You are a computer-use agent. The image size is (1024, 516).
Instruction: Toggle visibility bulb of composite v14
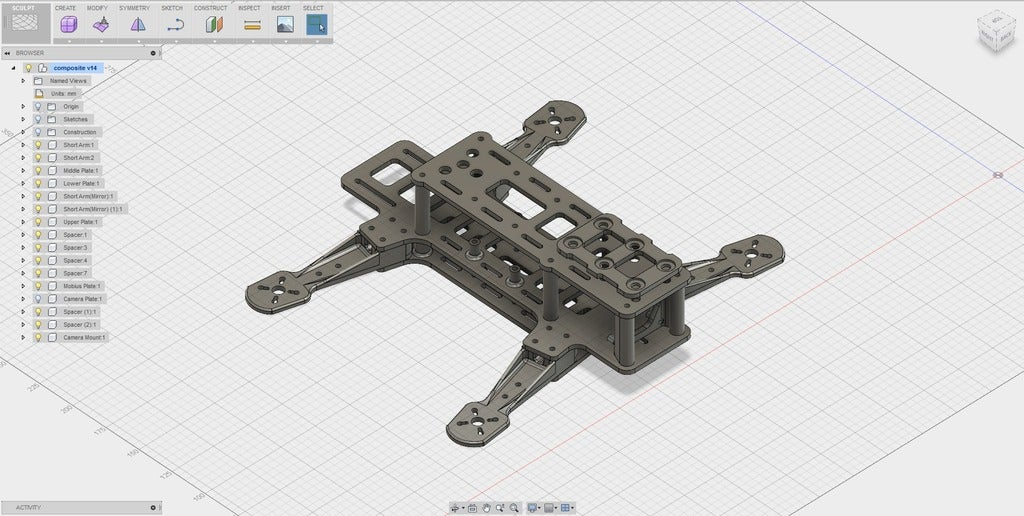point(28,68)
